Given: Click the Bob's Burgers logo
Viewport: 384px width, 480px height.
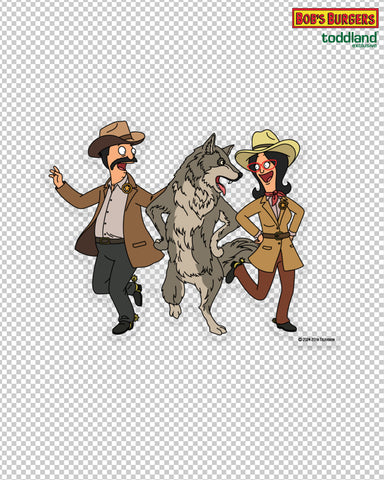Looking at the screenshot, I should tap(335, 18).
